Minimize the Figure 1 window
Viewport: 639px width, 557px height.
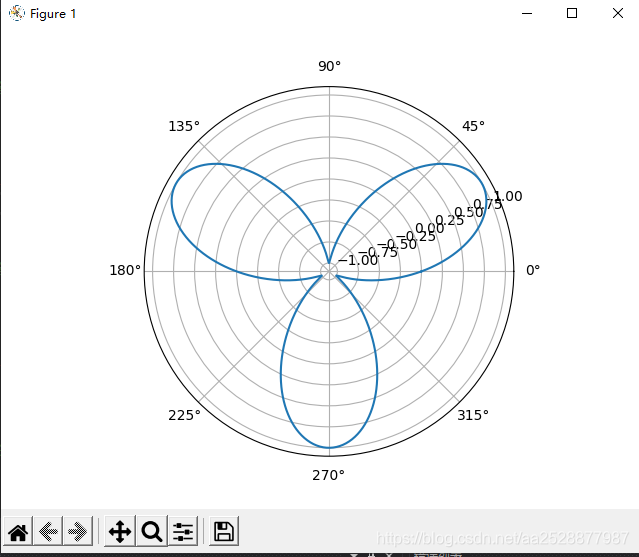(527, 13)
